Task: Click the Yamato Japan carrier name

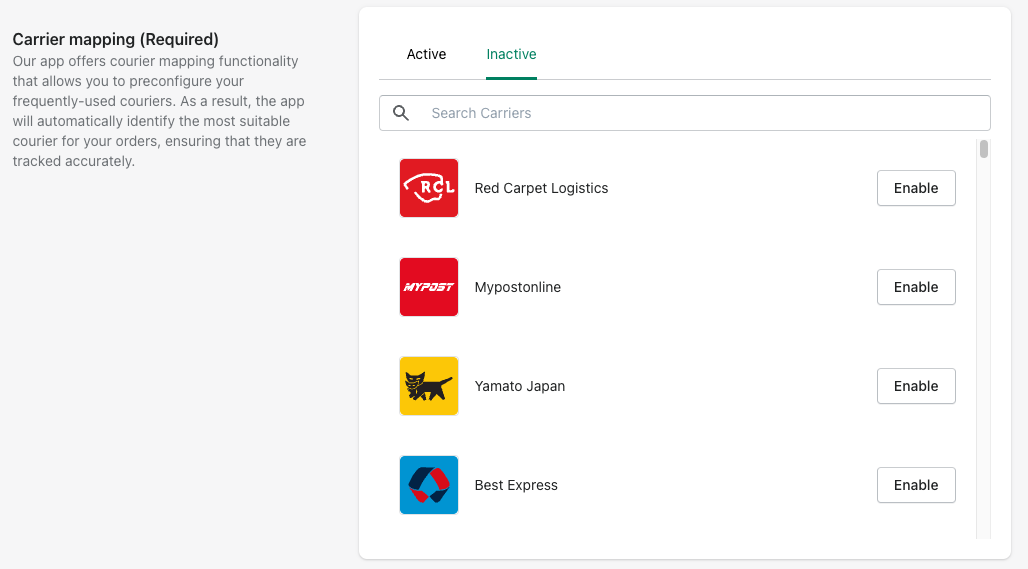Action: (x=519, y=386)
